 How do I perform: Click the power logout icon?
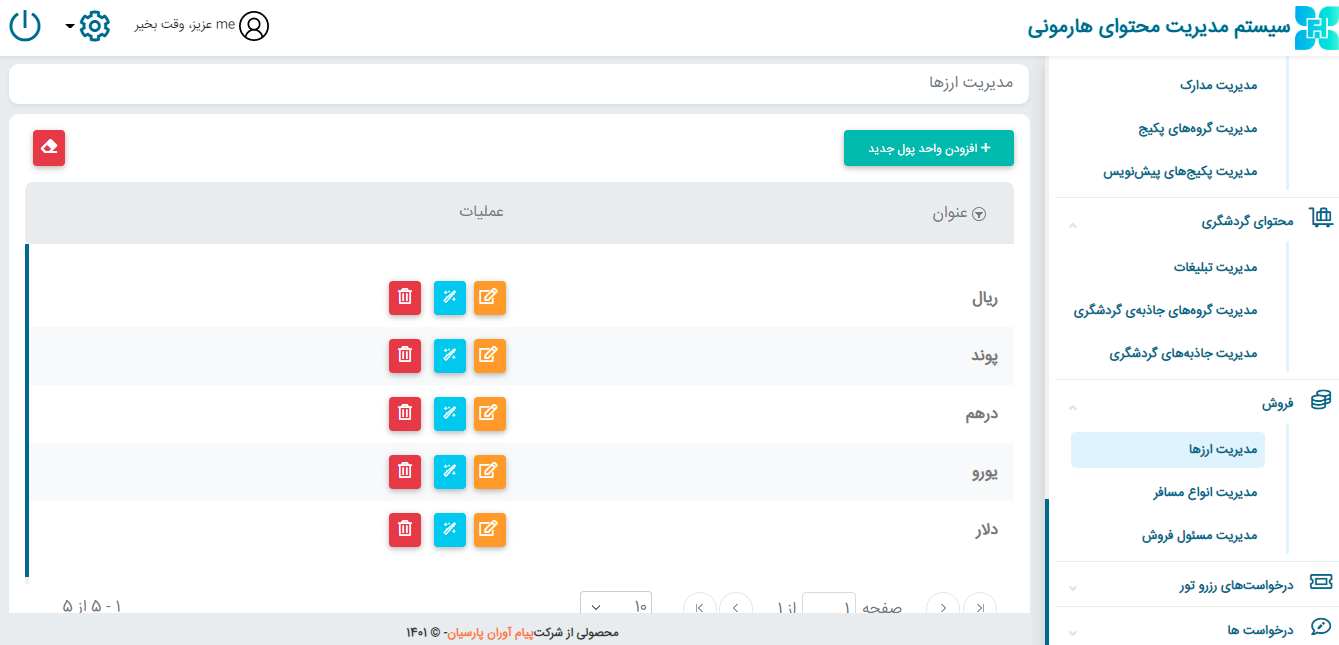[x=25, y=26]
